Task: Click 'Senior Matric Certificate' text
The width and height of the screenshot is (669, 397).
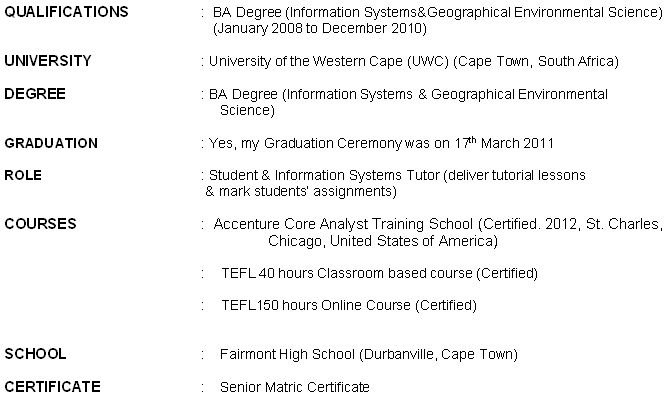Action: [x=294, y=387]
